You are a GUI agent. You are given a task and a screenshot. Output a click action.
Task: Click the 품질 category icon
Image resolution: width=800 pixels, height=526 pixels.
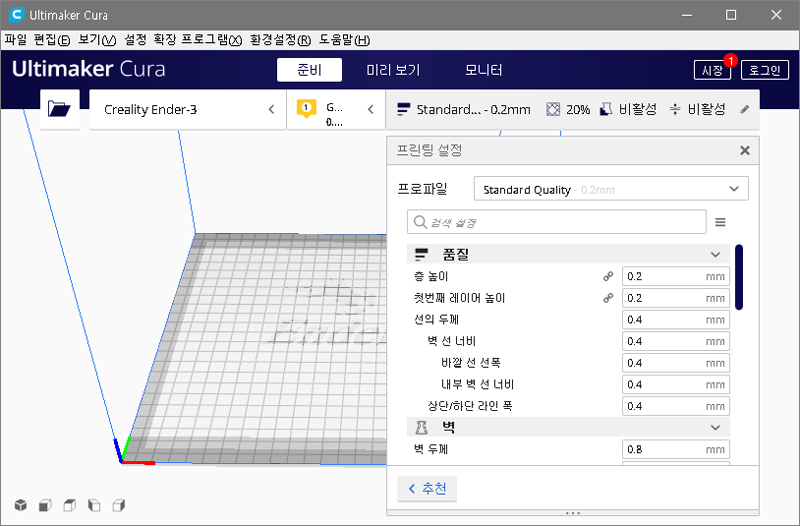(x=421, y=254)
